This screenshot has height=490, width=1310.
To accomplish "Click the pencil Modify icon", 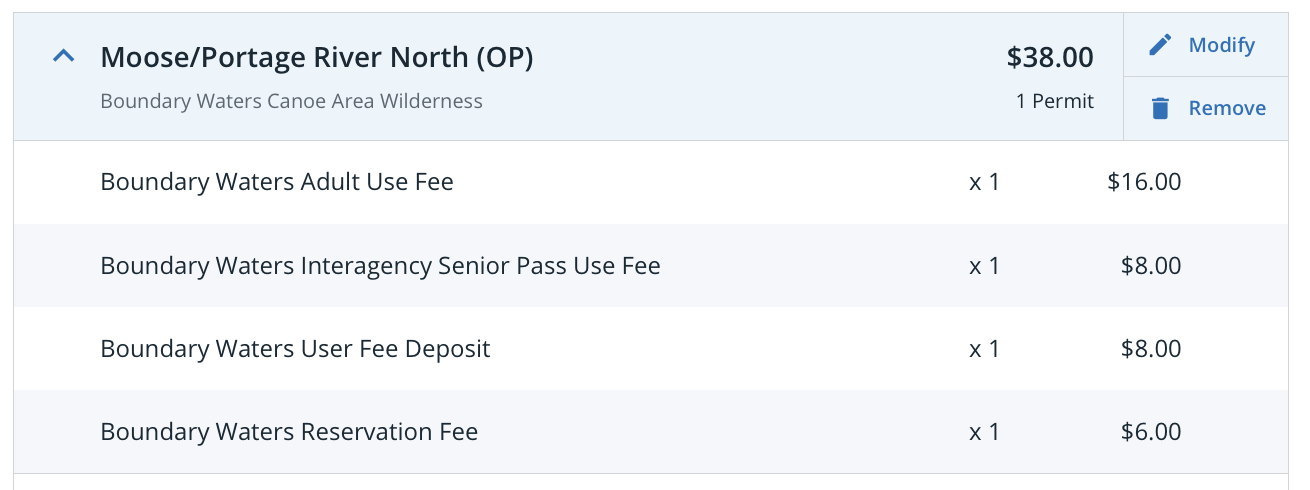I will tap(1160, 45).
